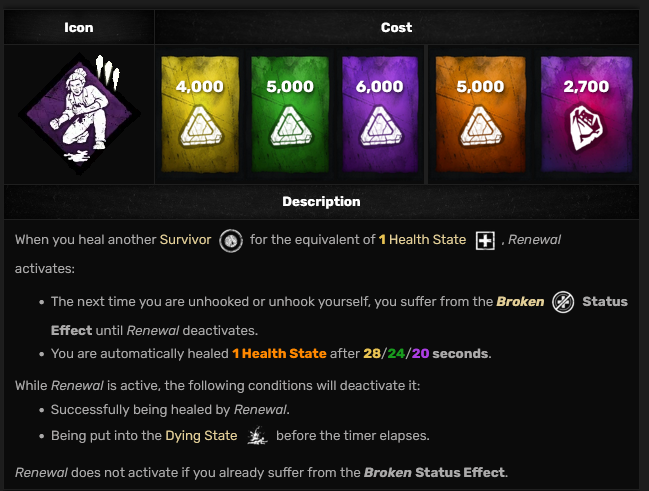Click the Survivor round icon
The width and height of the screenshot is (649, 491).
231,241
